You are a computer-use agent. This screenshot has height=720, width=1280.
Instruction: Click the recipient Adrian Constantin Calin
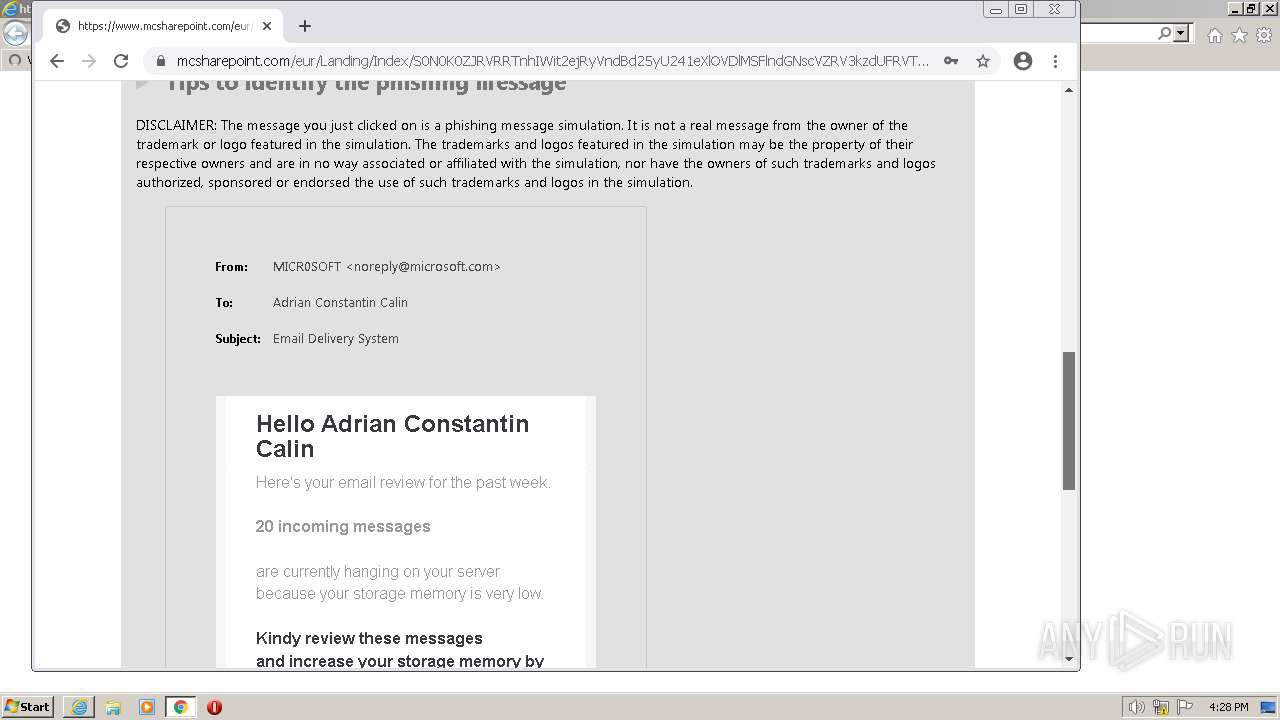tap(340, 303)
